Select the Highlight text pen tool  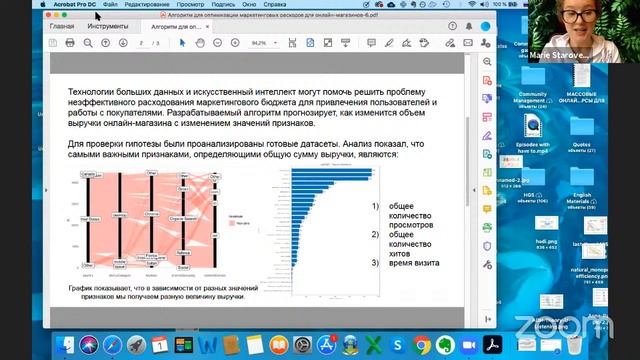coord(389,43)
